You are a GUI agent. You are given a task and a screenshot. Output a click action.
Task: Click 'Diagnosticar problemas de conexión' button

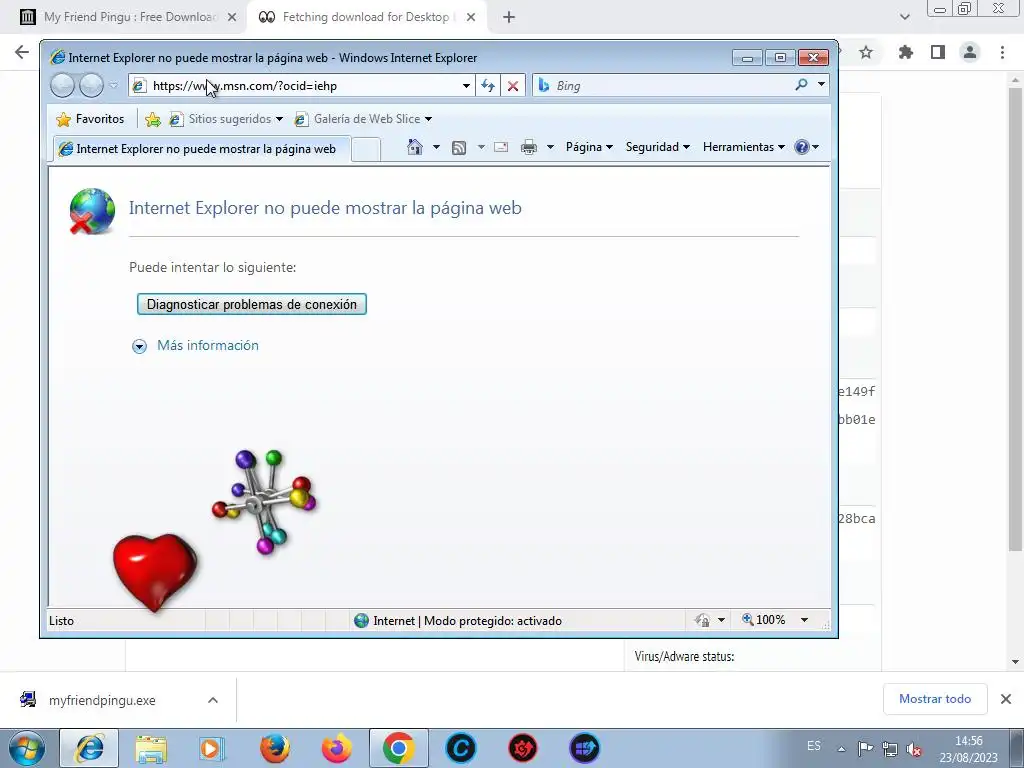coord(251,304)
